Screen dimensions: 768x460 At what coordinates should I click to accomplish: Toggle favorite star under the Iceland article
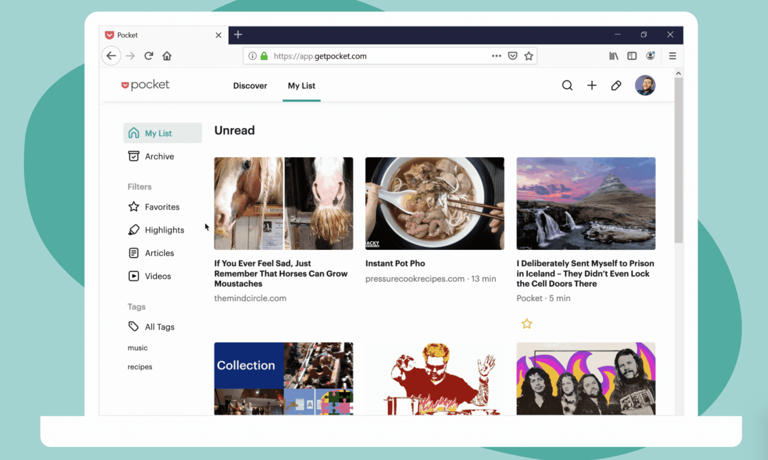(527, 324)
